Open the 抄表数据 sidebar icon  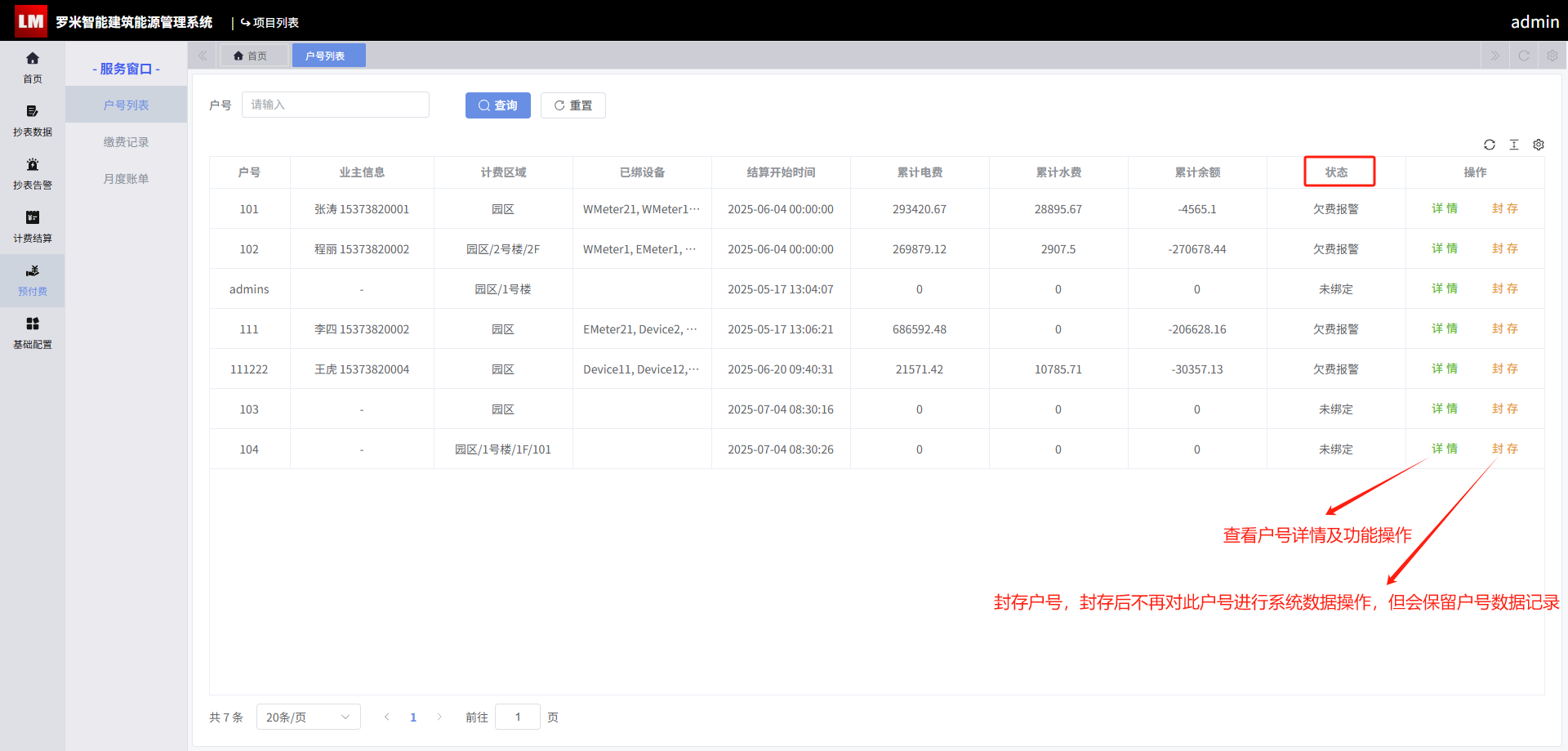click(33, 121)
